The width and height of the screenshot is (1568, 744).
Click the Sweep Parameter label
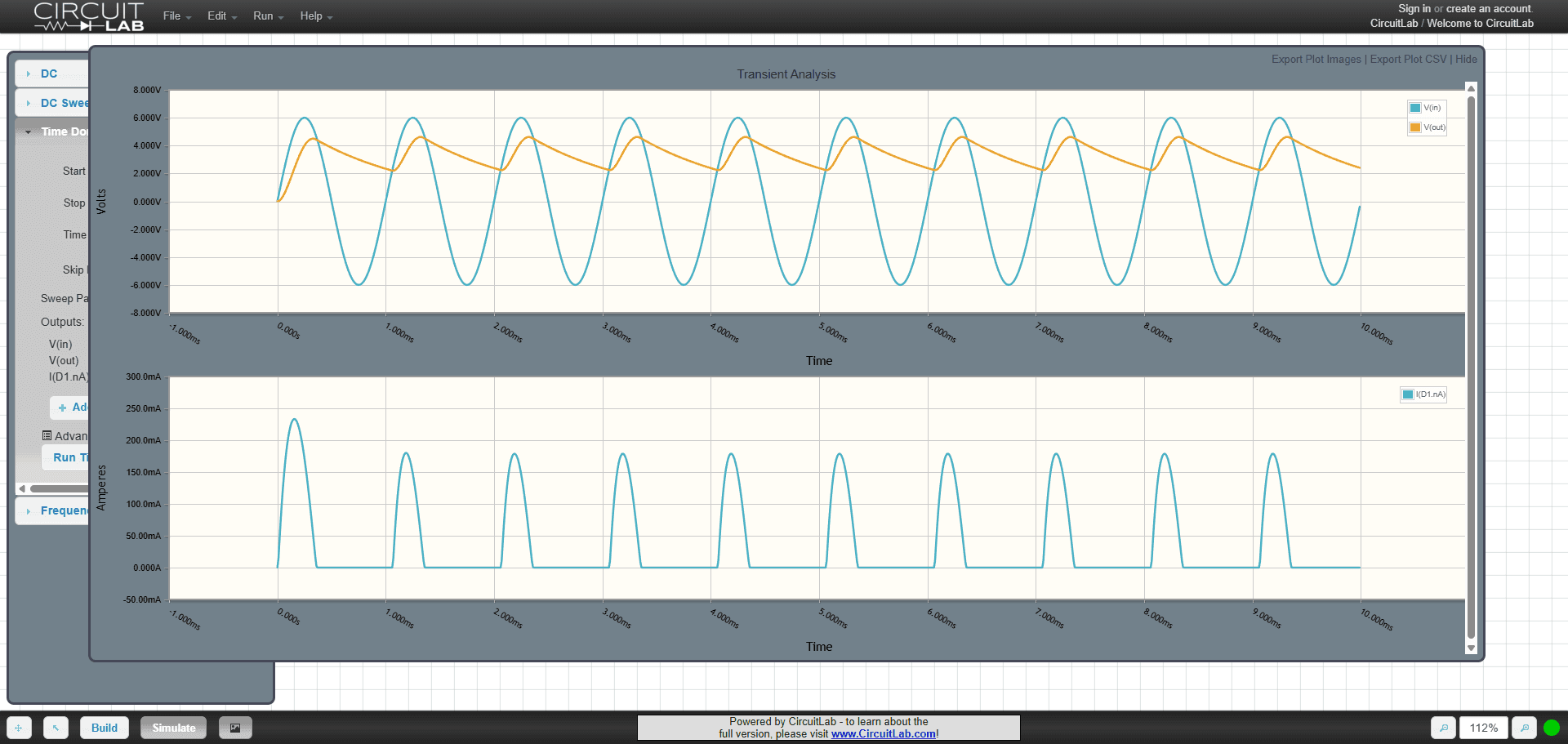[65, 299]
